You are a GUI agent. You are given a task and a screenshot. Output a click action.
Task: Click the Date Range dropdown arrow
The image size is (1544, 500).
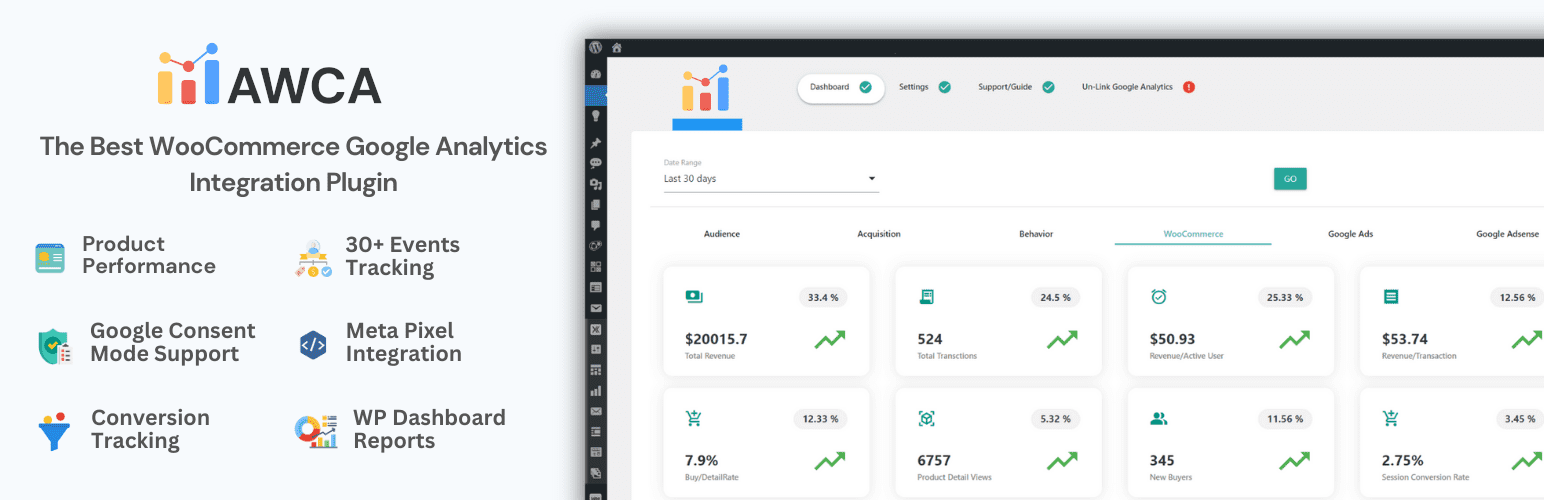[872, 179]
